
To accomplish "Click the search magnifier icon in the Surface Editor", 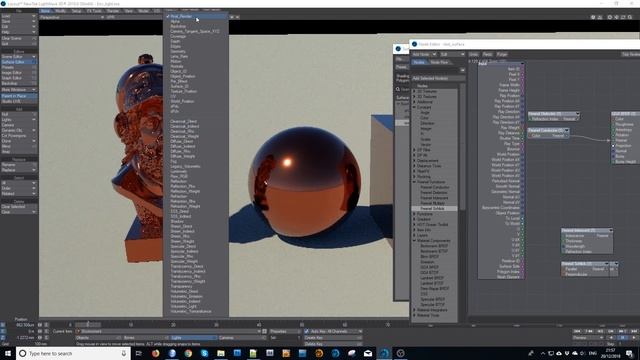I will point(398,89).
